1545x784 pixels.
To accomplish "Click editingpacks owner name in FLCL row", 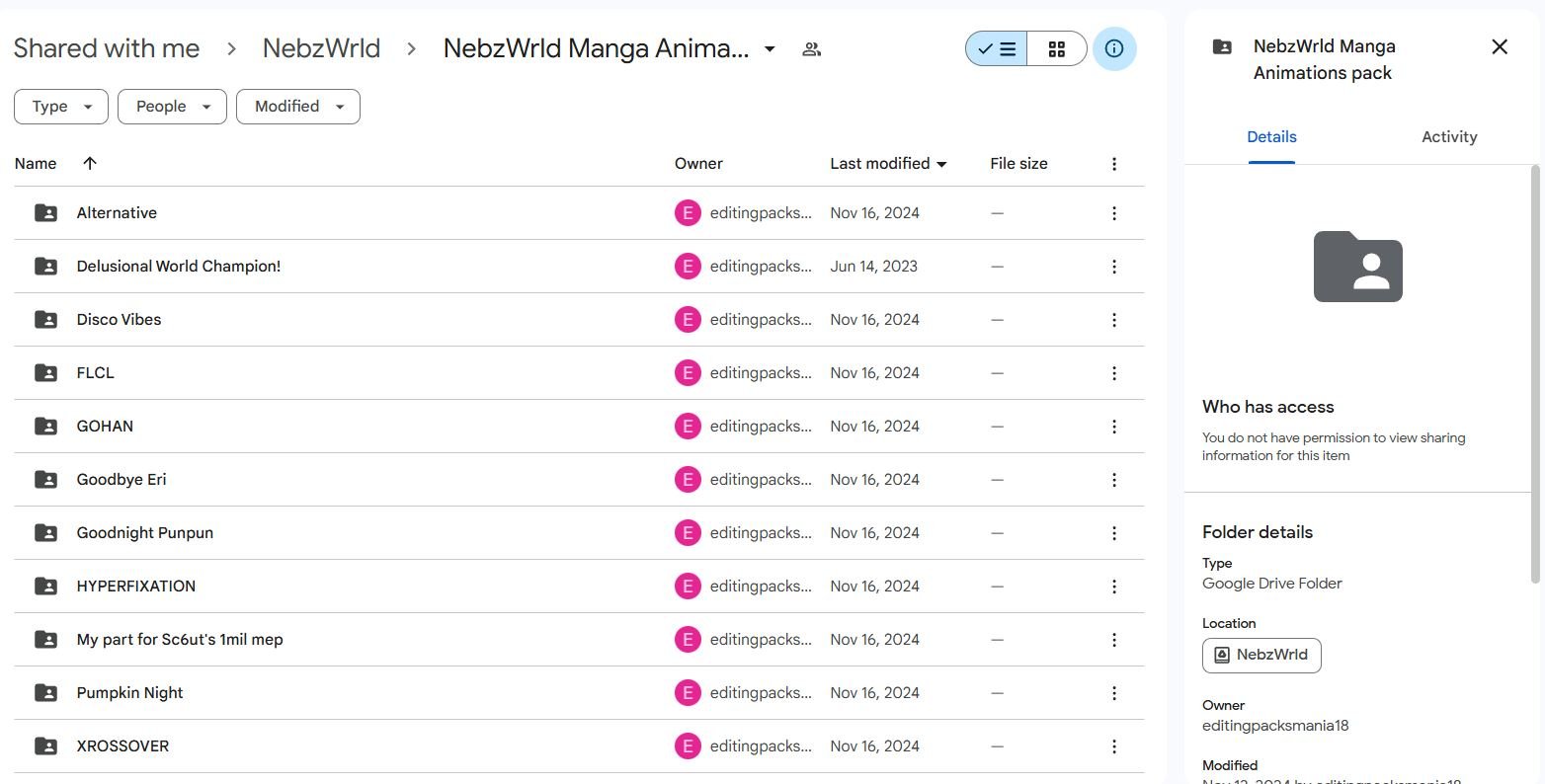I will click(x=761, y=373).
